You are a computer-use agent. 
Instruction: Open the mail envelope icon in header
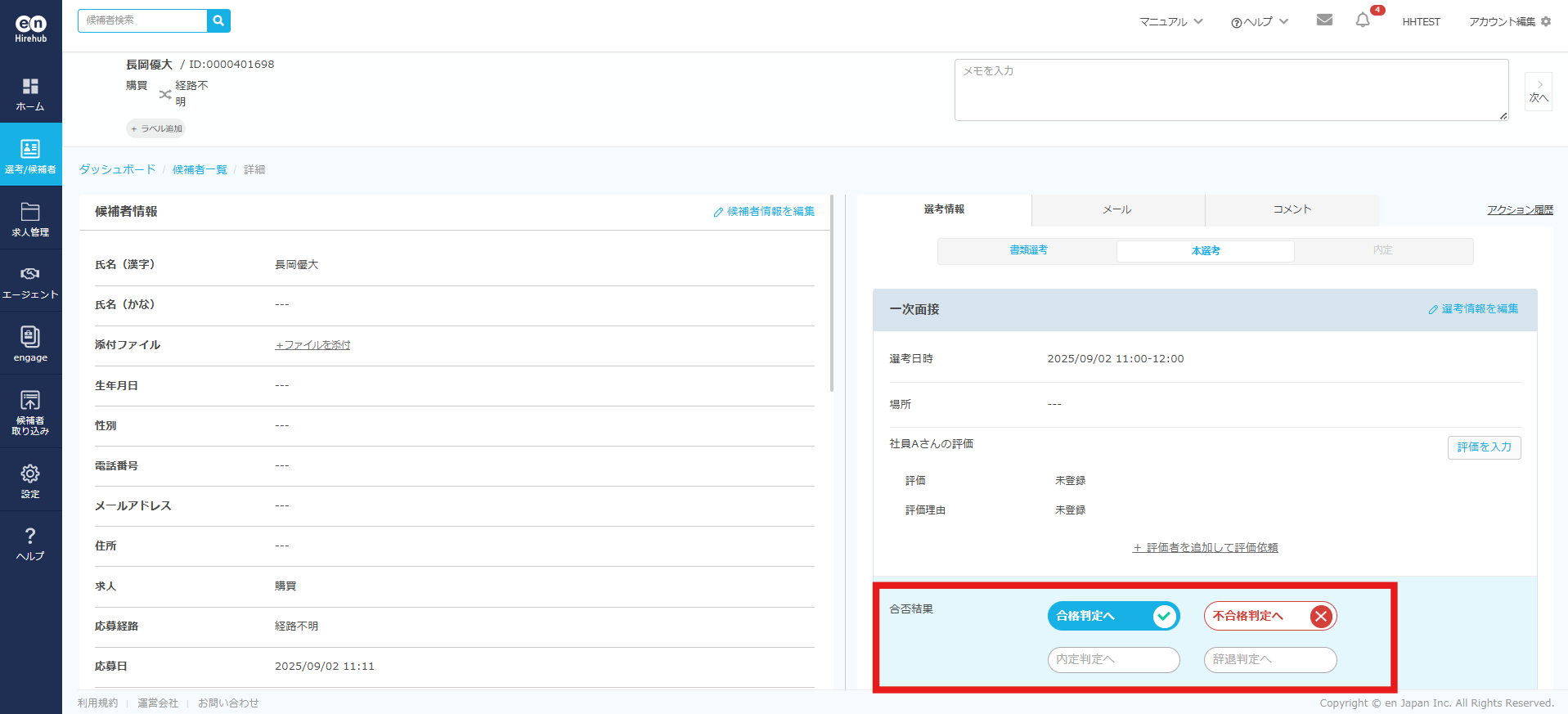1324,20
